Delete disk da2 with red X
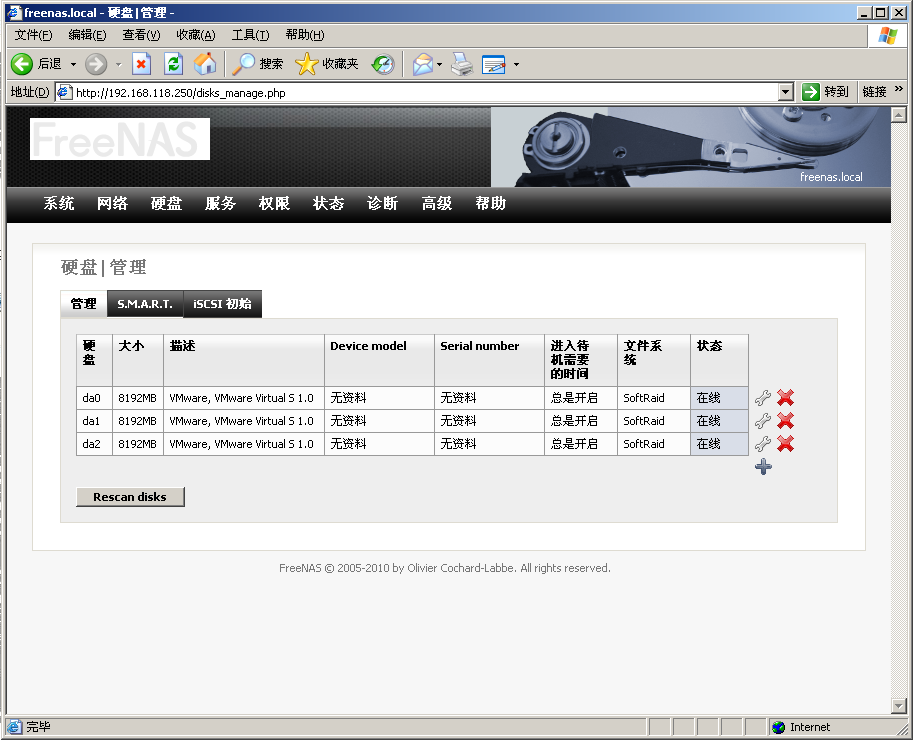Viewport: 914px width, 740px height. pos(786,444)
